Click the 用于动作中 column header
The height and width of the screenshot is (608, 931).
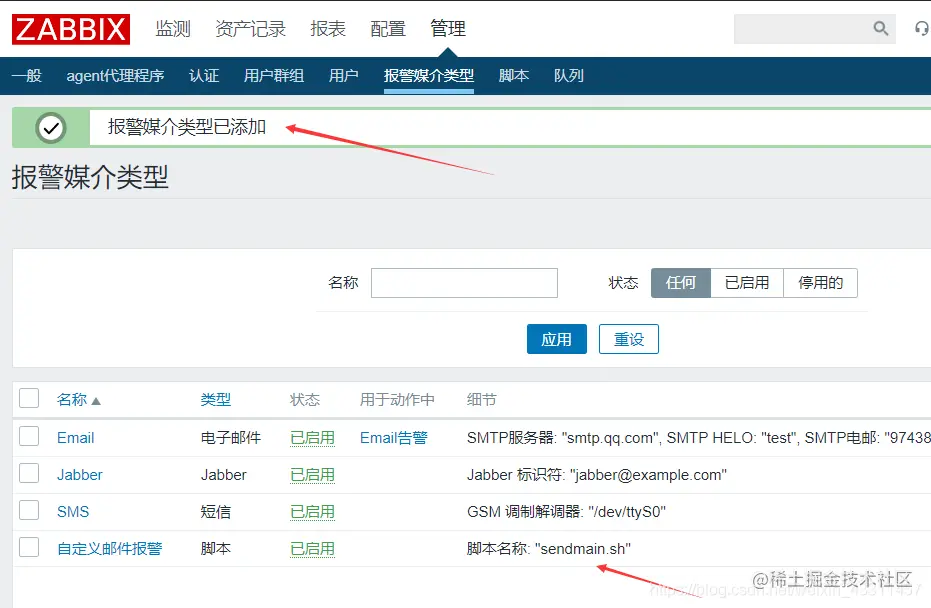click(397, 400)
